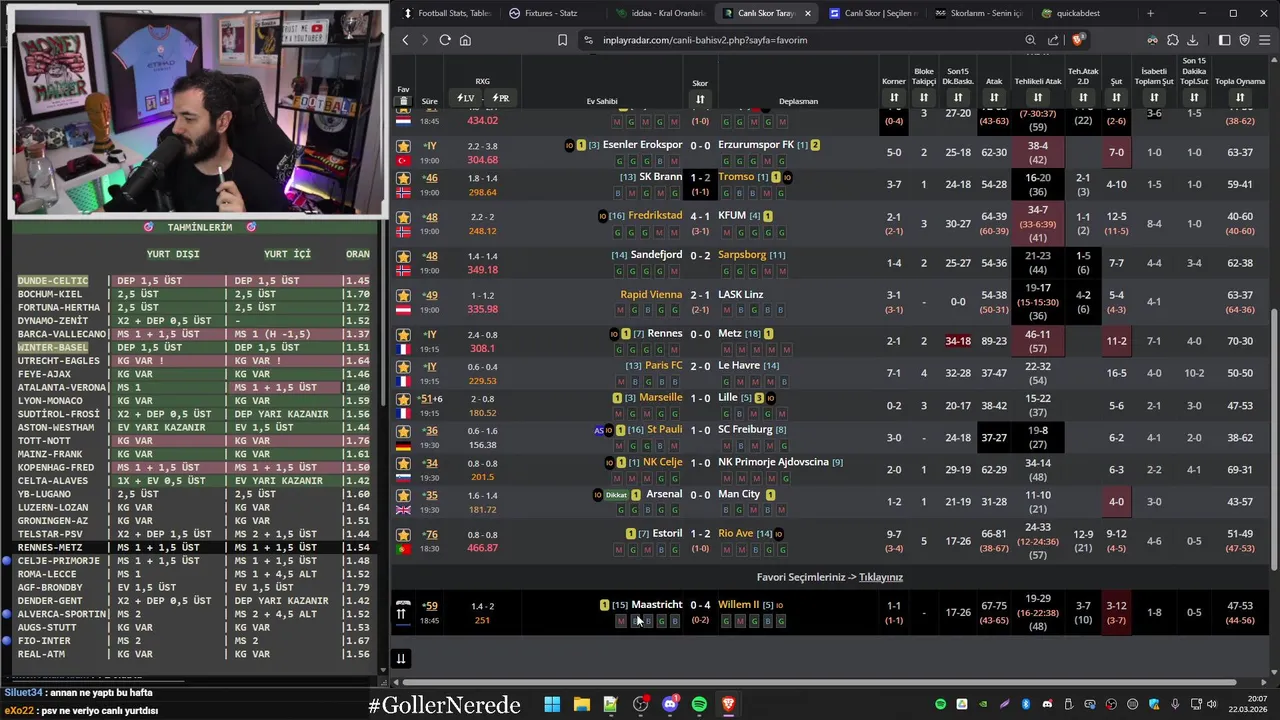
Task: Click the PR lightning button under RXG
Action: click(500, 98)
